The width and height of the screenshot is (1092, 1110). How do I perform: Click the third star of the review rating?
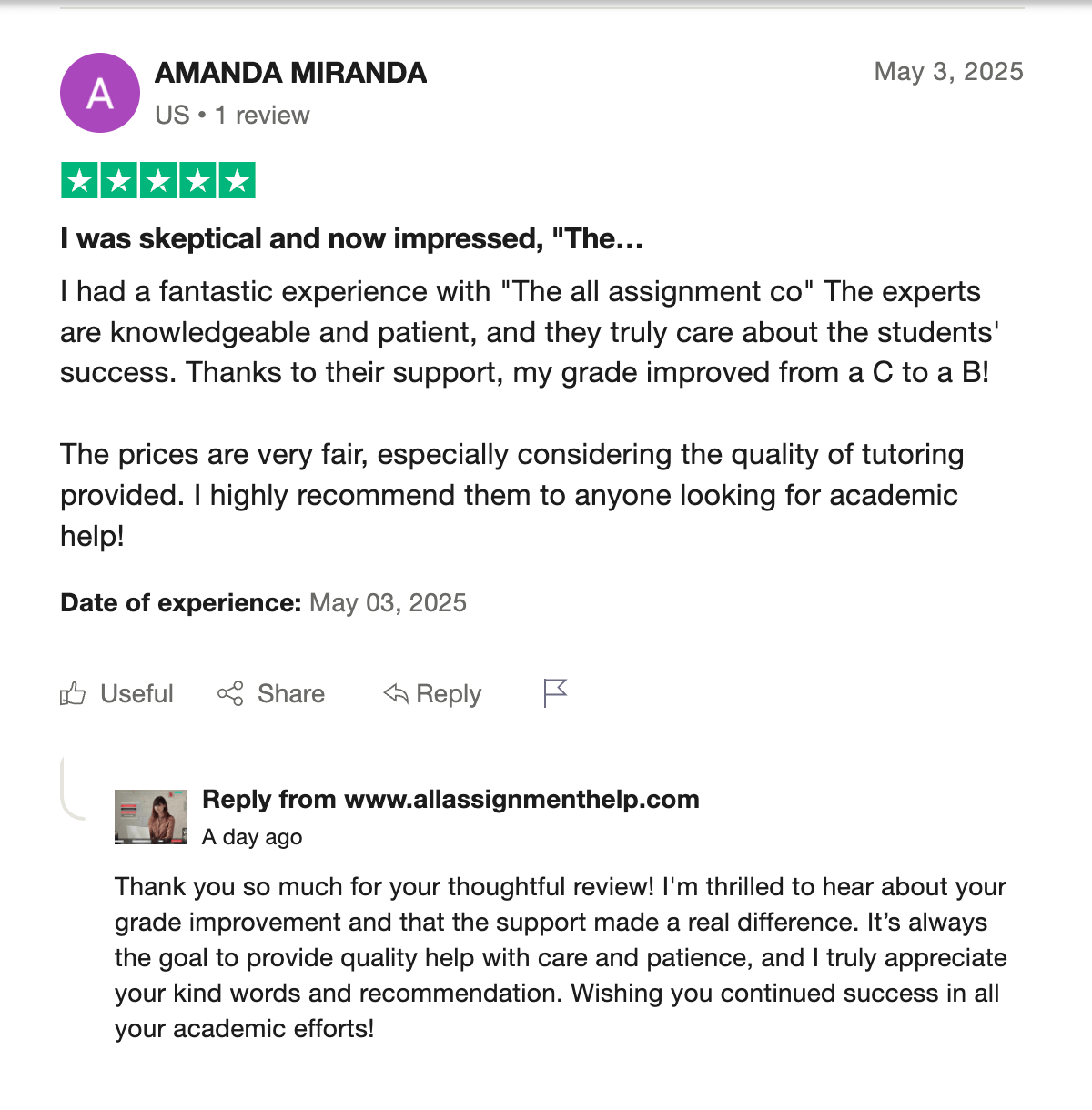tap(157, 180)
